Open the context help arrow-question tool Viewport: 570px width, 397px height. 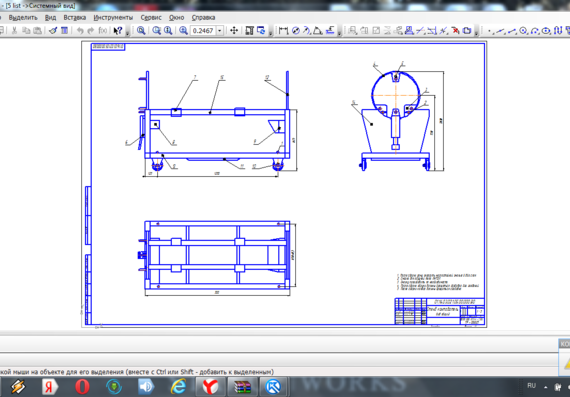coord(117,31)
